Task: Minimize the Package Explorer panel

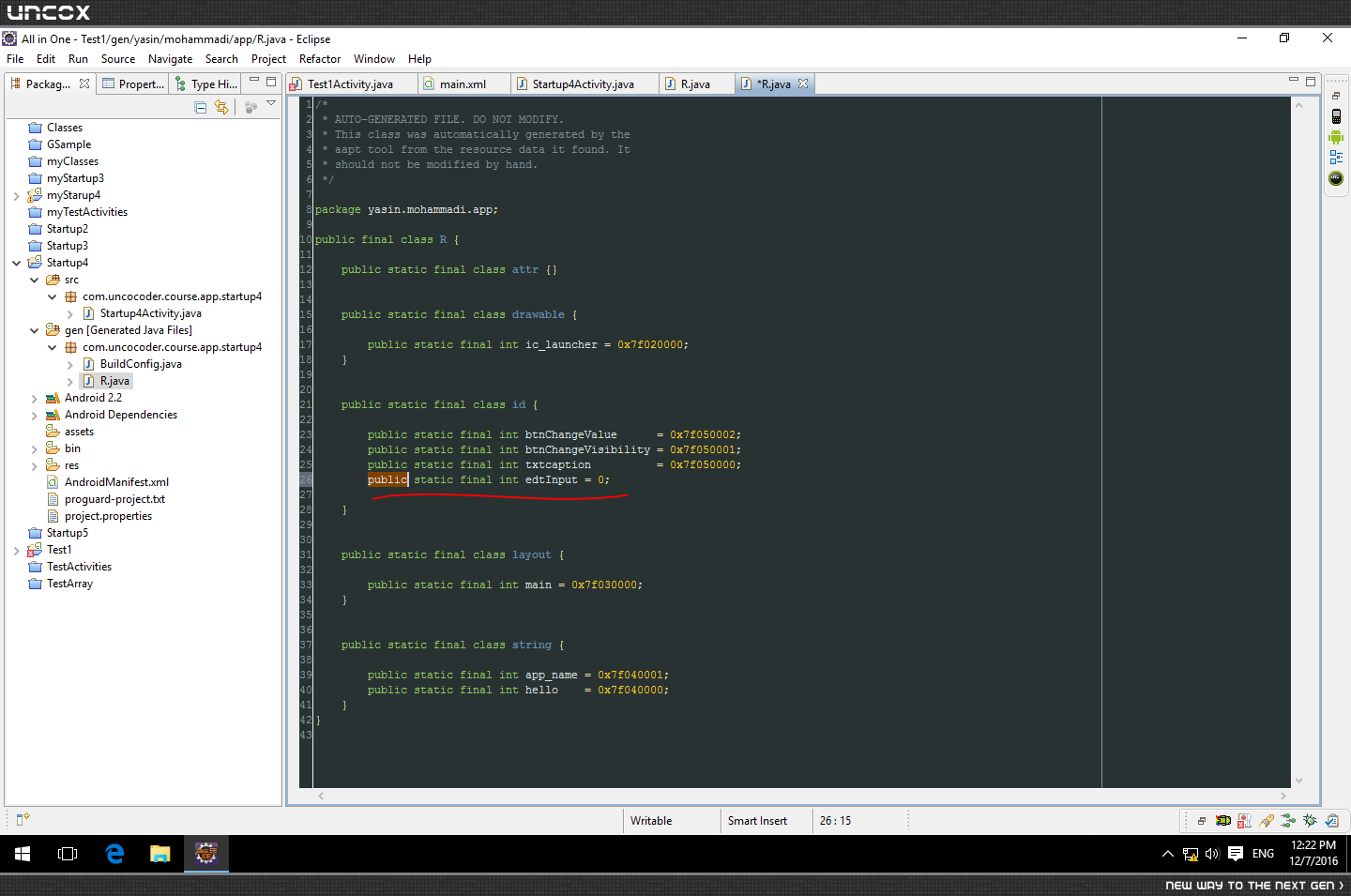Action: 253,81
